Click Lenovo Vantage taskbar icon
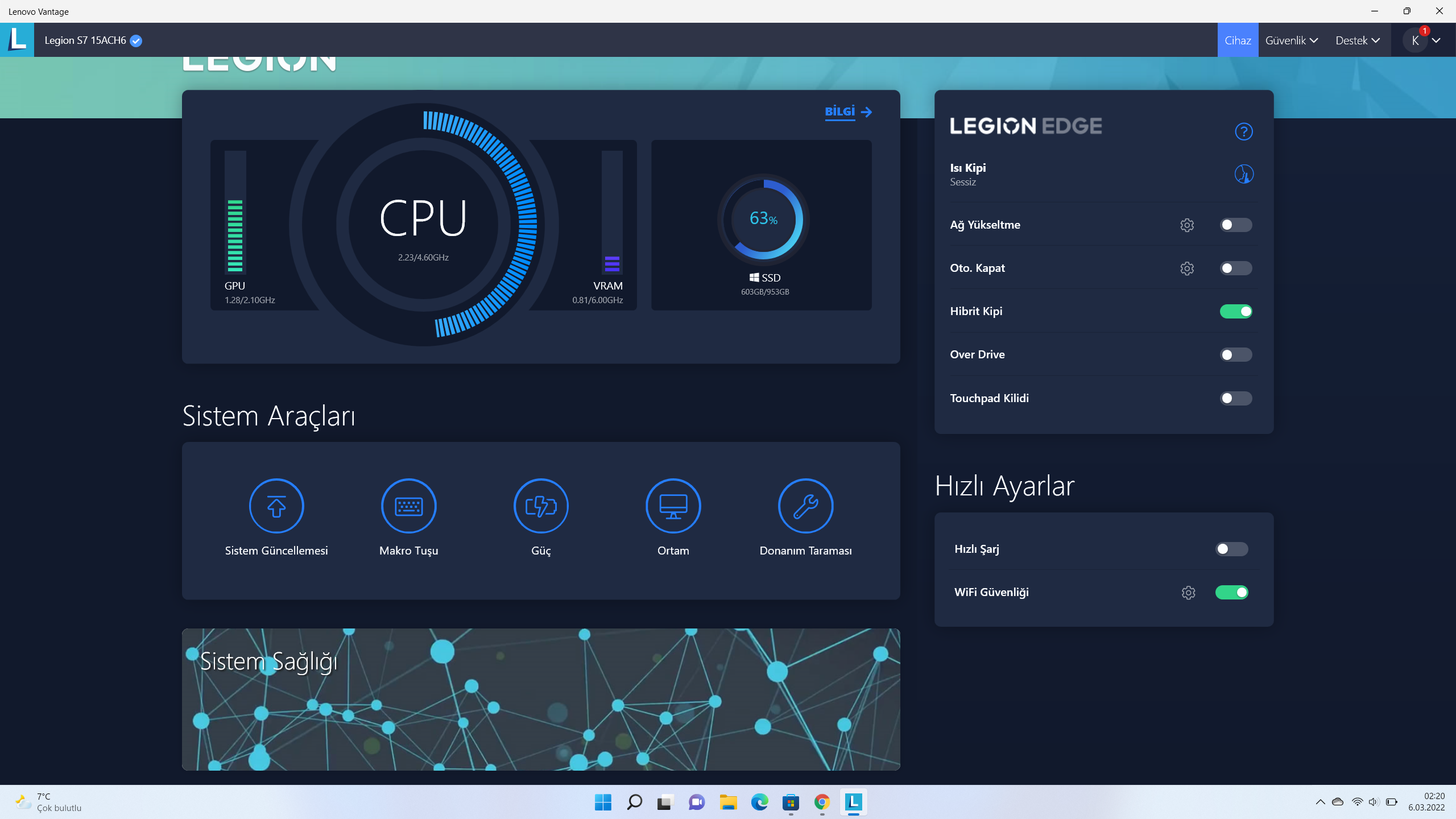This screenshot has height=819, width=1456. coord(853,803)
